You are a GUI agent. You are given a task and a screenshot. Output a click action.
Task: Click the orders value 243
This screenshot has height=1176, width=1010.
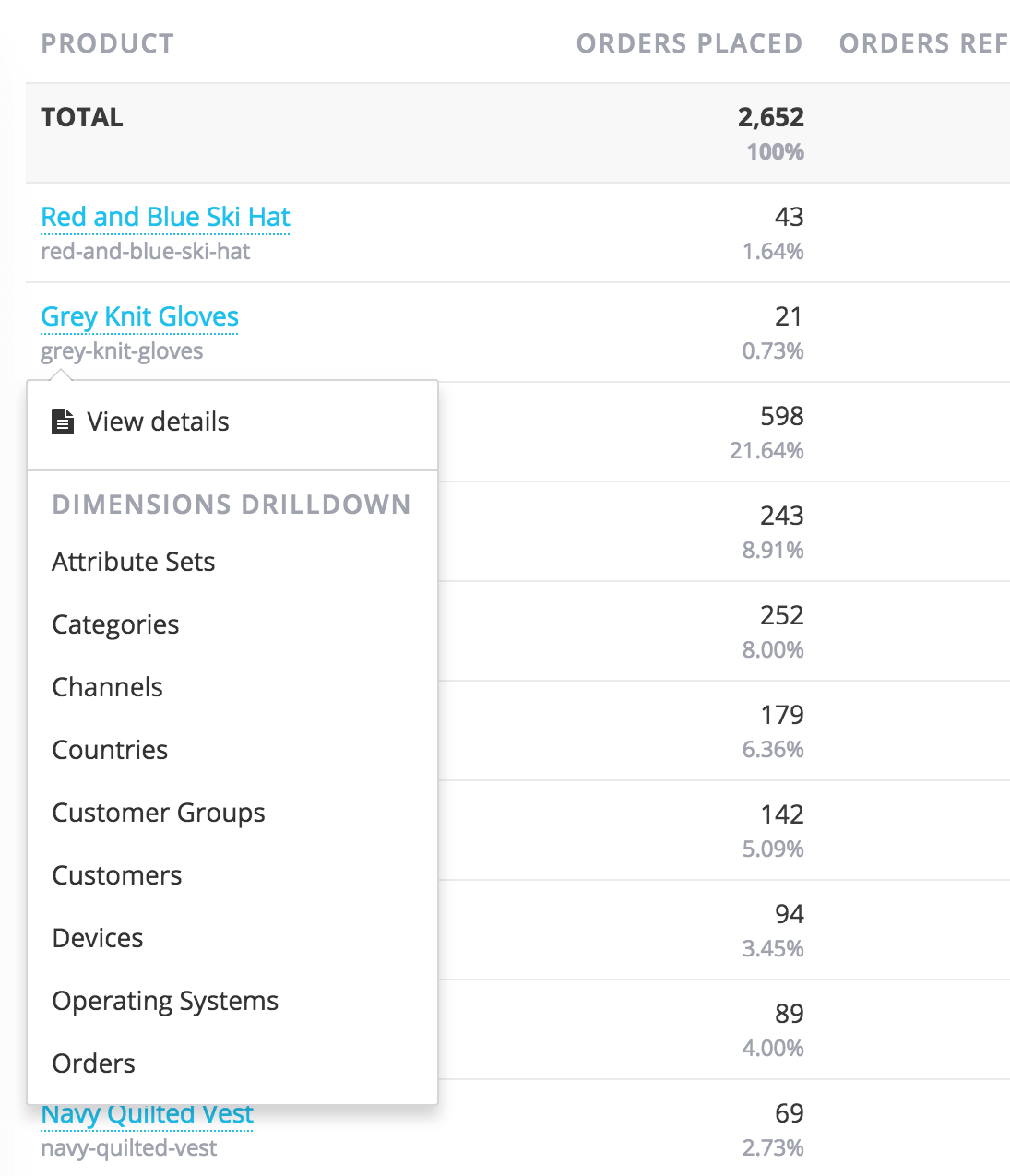click(782, 516)
